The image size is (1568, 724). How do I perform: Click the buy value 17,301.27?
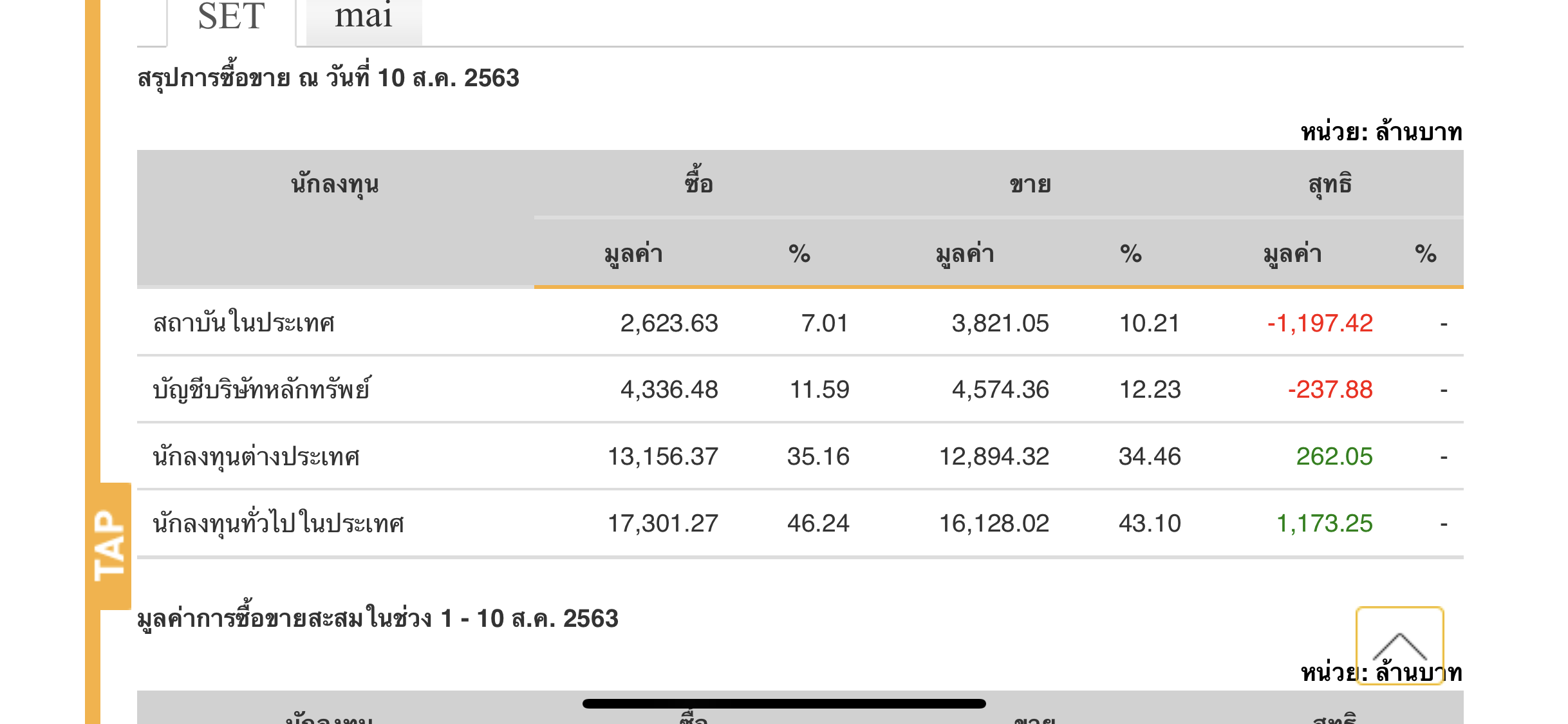(663, 523)
